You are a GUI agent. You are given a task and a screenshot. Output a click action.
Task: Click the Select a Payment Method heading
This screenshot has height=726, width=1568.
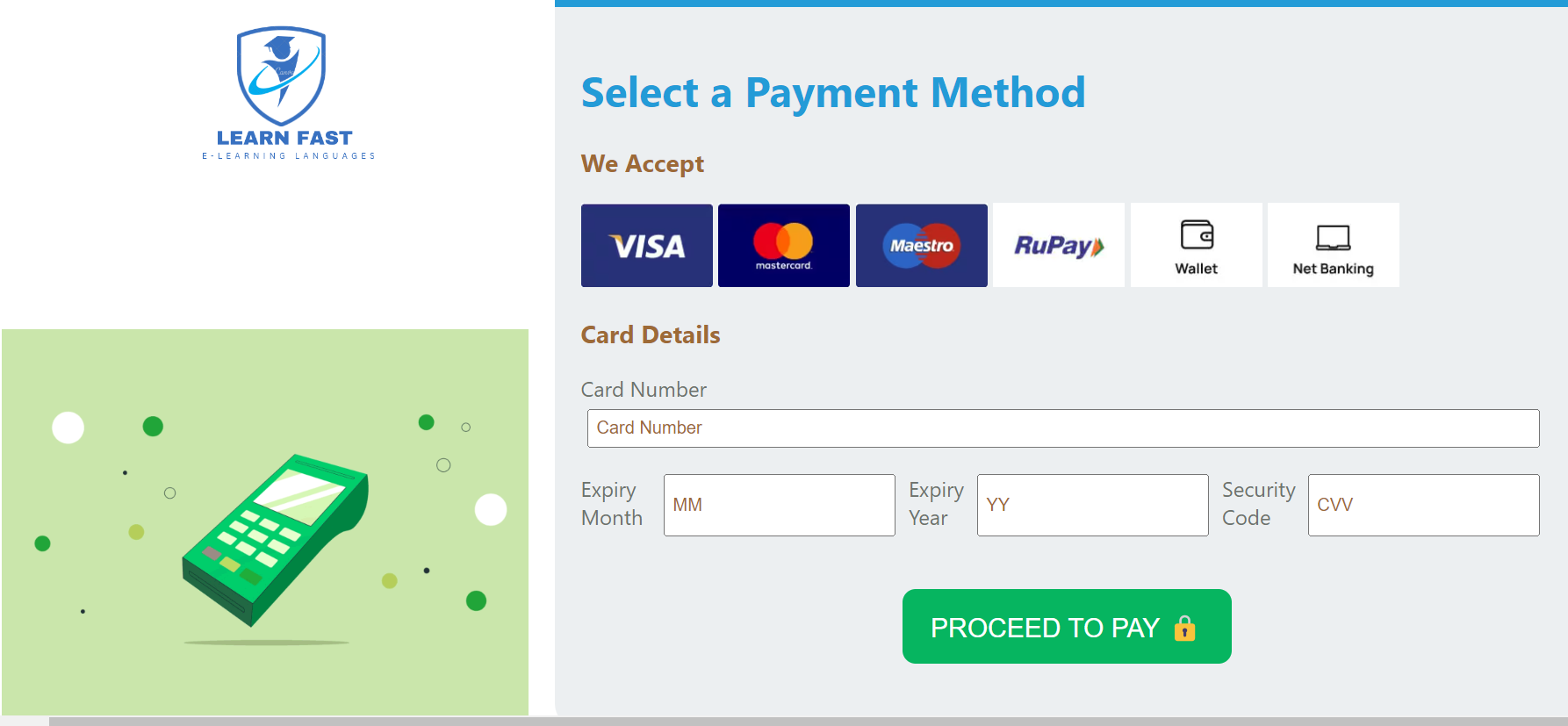point(832,93)
